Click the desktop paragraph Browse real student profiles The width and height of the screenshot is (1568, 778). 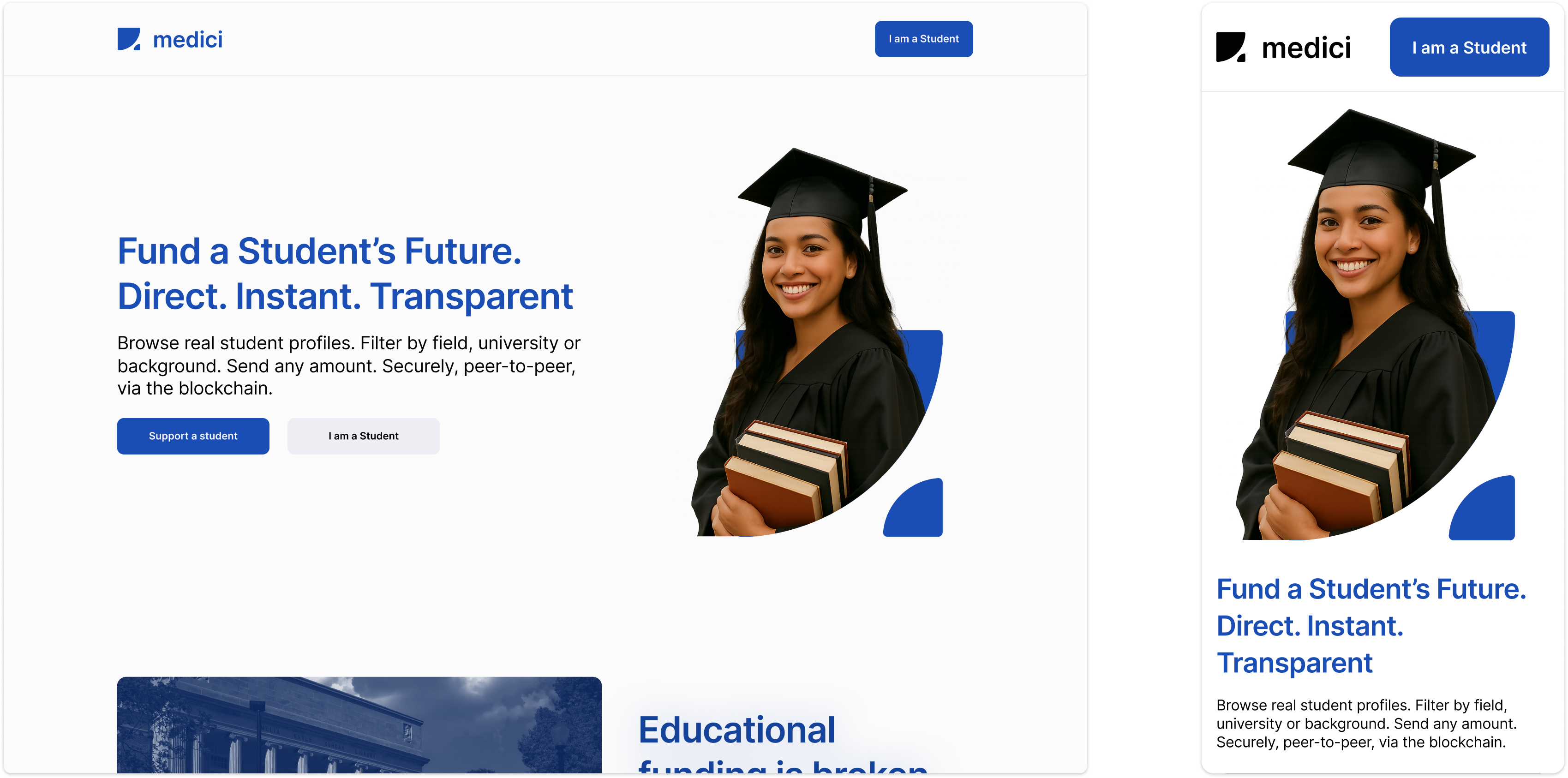tap(349, 365)
